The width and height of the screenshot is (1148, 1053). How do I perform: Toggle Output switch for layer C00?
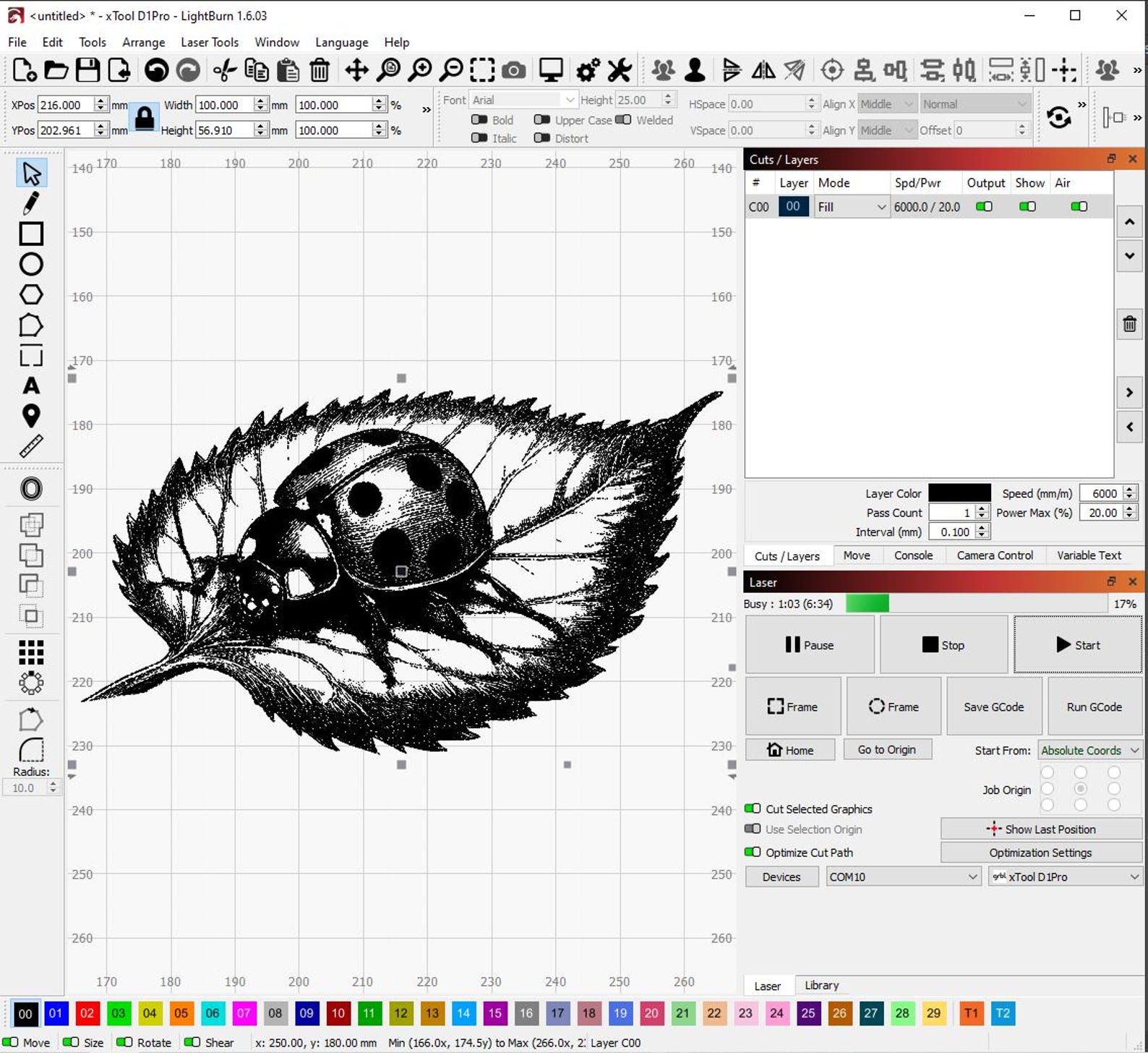coord(984,207)
